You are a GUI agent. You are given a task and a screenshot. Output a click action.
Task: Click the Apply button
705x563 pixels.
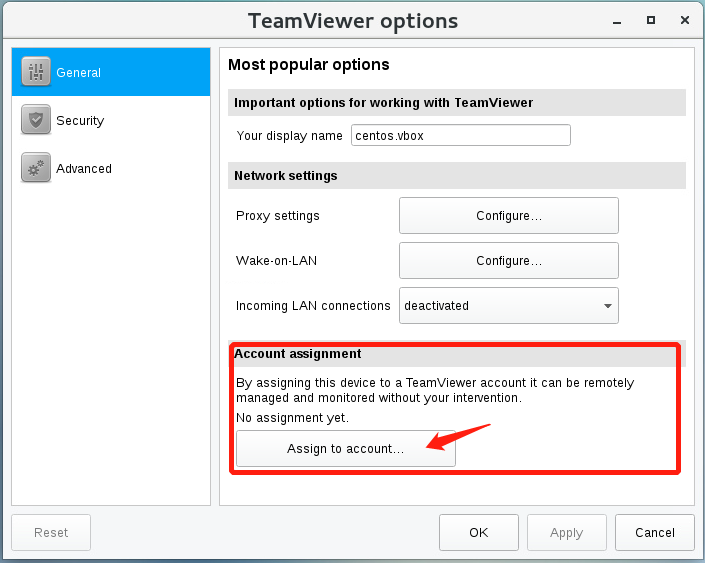(x=567, y=532)
